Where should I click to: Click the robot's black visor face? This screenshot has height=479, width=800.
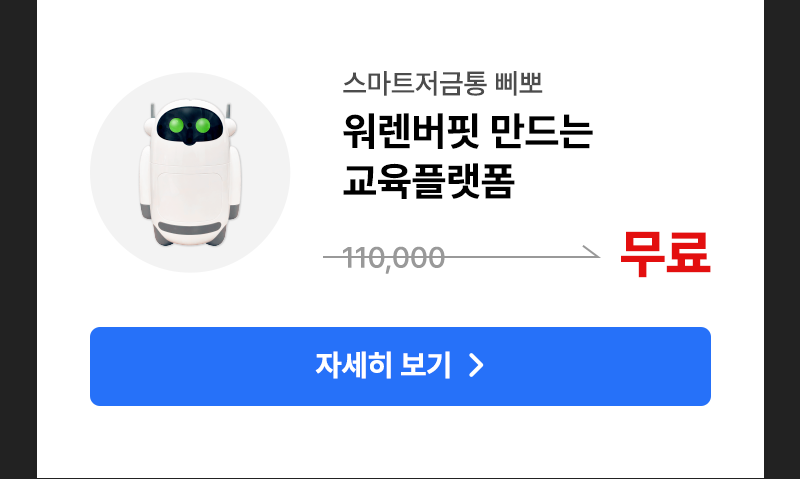190,125
